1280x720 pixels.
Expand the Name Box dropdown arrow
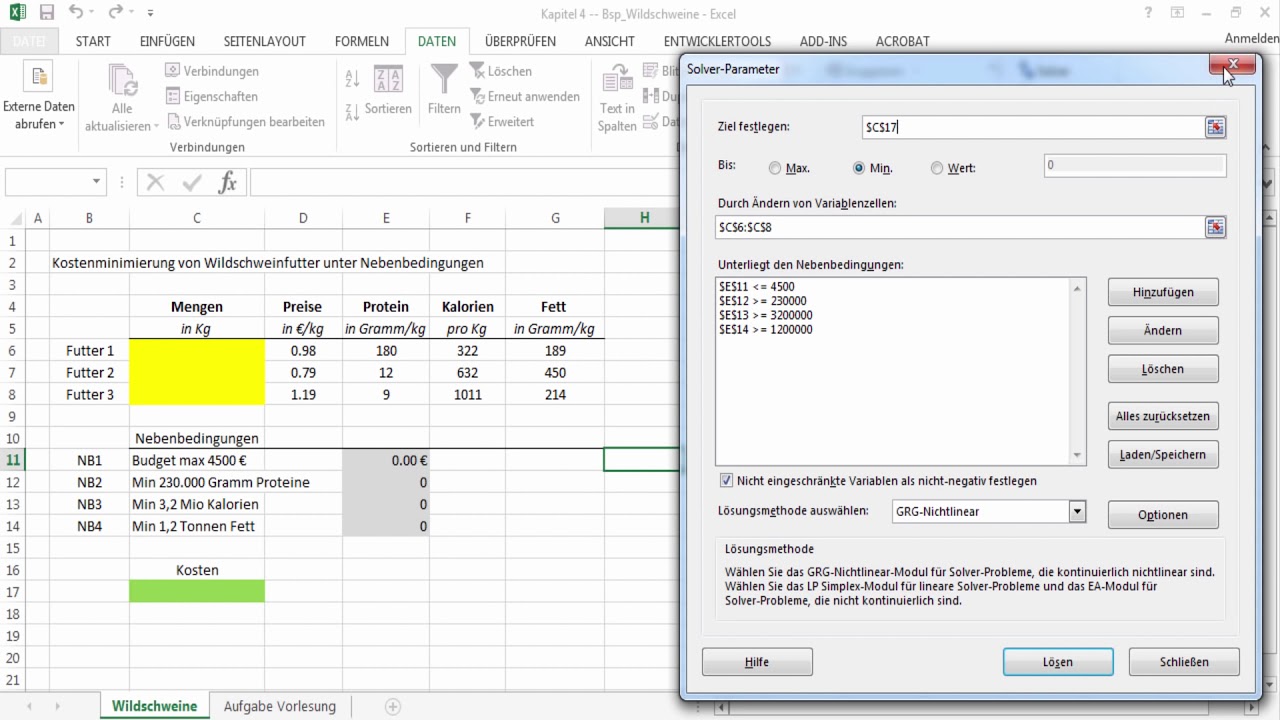click(x=97, y=182)
